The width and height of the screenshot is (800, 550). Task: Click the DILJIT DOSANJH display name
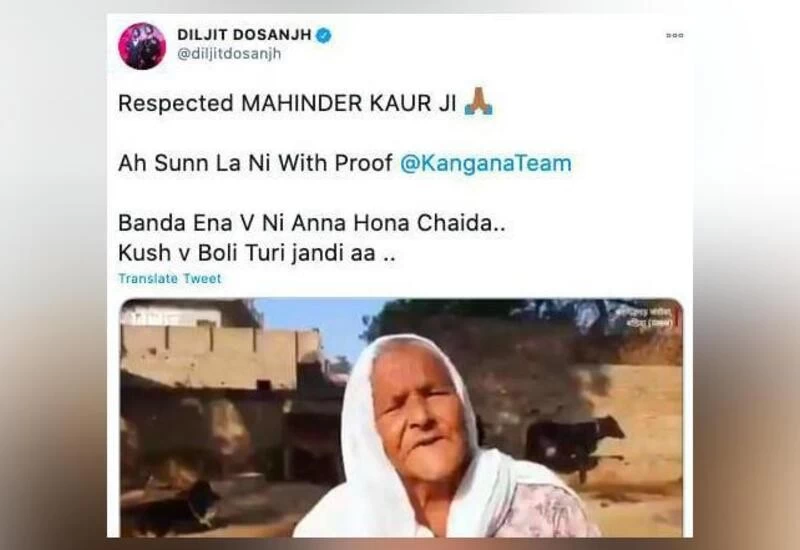point(244,35)
